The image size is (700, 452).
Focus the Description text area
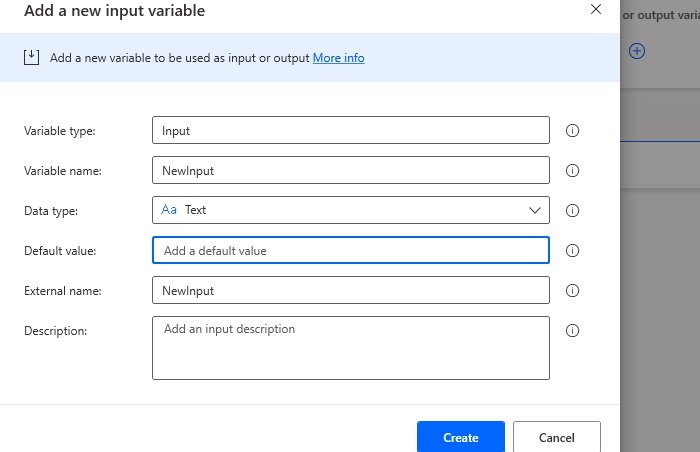click(350, 348)
